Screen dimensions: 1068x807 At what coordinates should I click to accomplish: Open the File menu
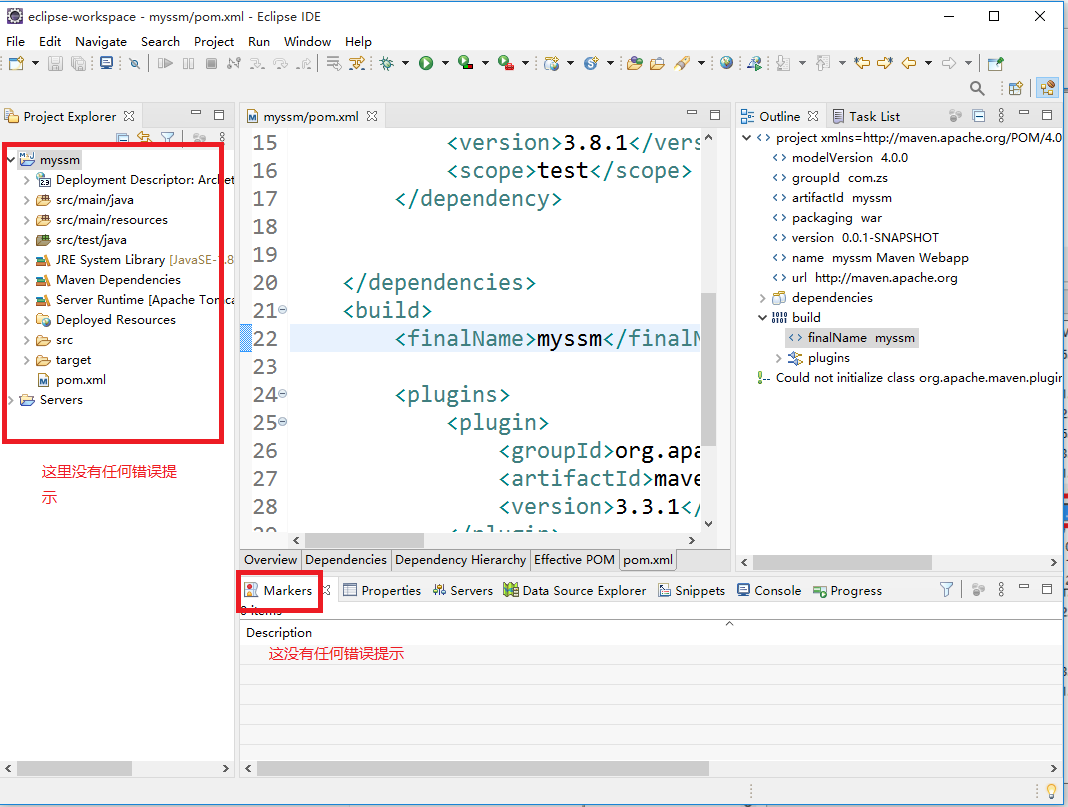click(x=15, y=42)
